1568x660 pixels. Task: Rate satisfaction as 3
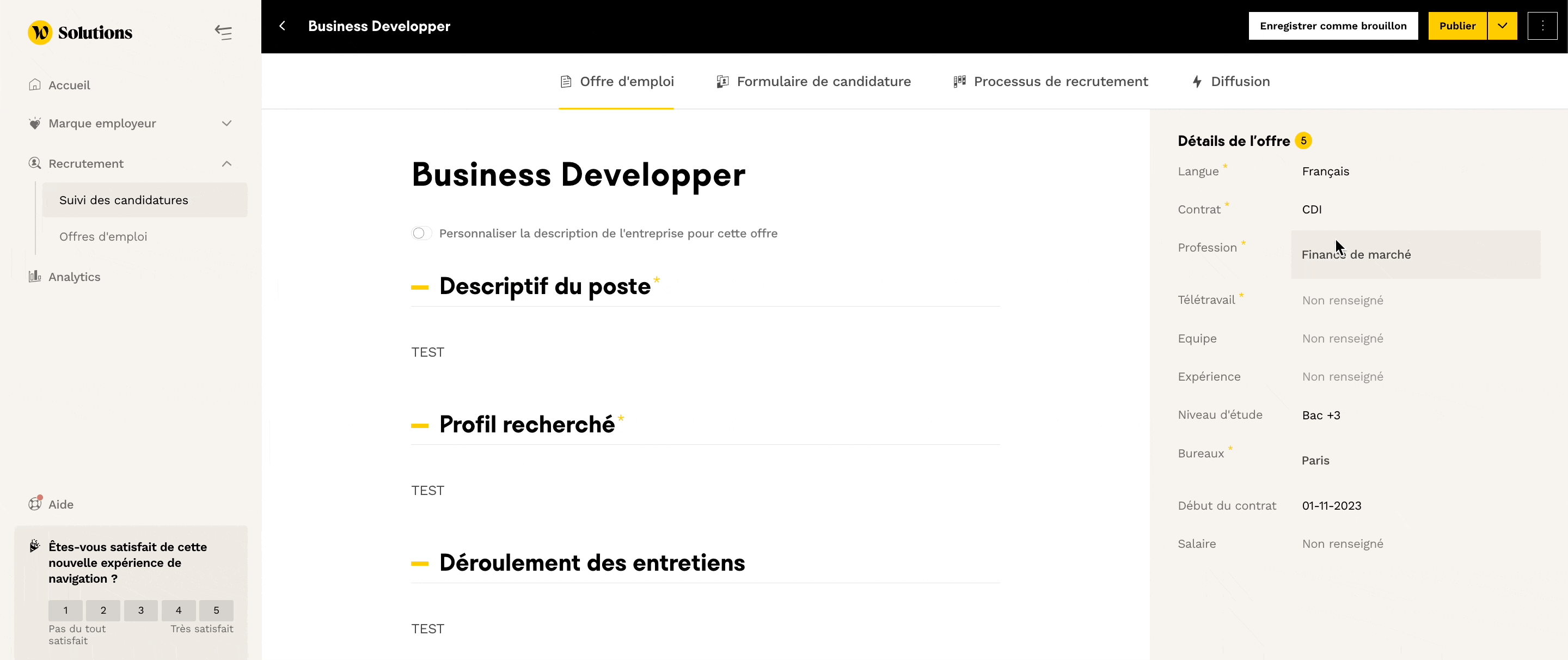[140, 610]
